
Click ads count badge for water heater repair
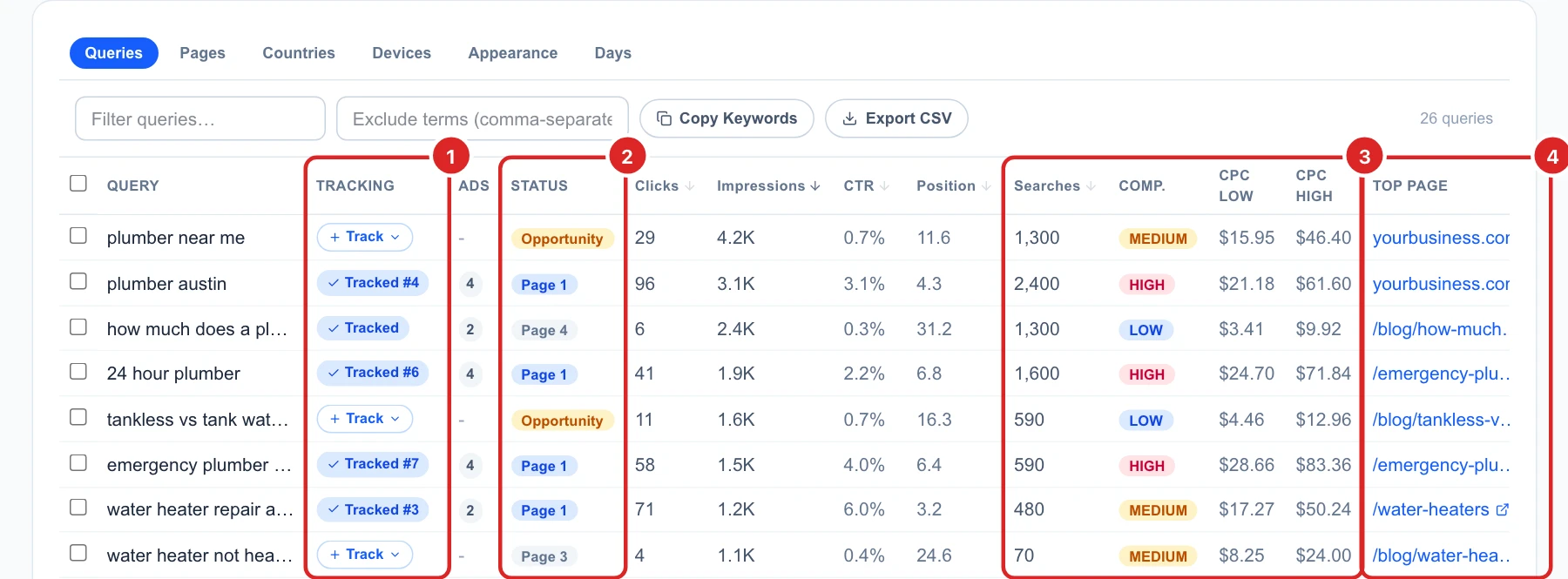click(x=470, y=511)
